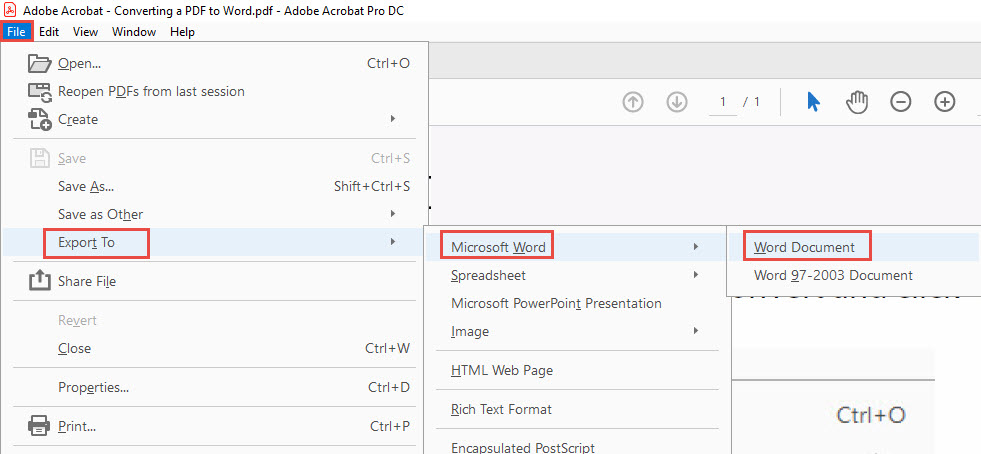Screen dimensions: 981x454
Task: Click the zoom in plus icon
Action: click(945, 102)
